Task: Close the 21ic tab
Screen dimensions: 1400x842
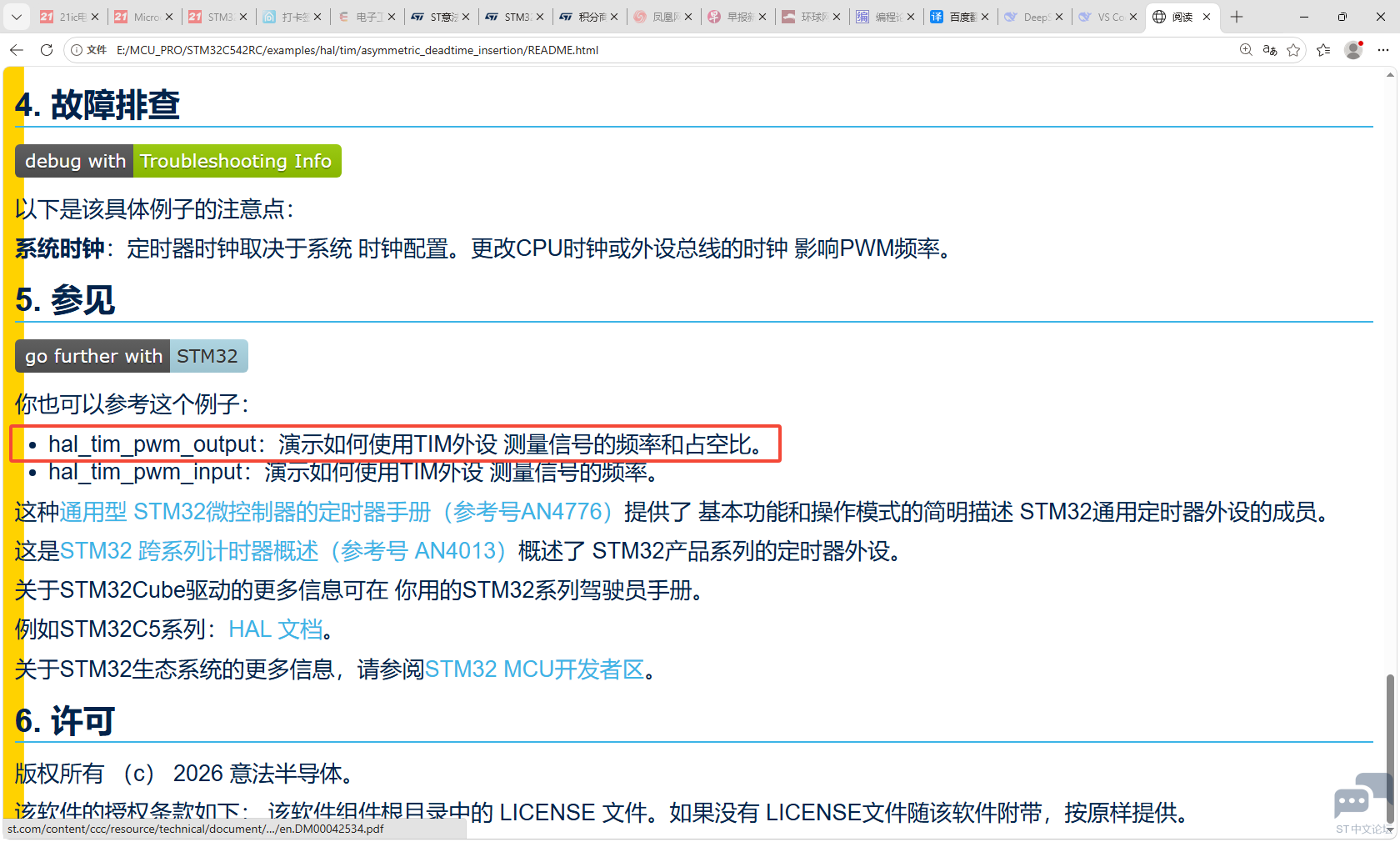Action: [x=95, y=17]
